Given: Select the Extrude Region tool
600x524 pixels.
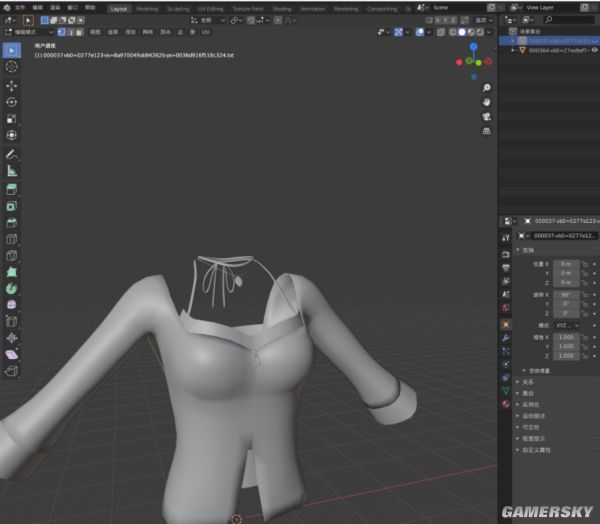Looking at the screenshot, I should point(12,189).
